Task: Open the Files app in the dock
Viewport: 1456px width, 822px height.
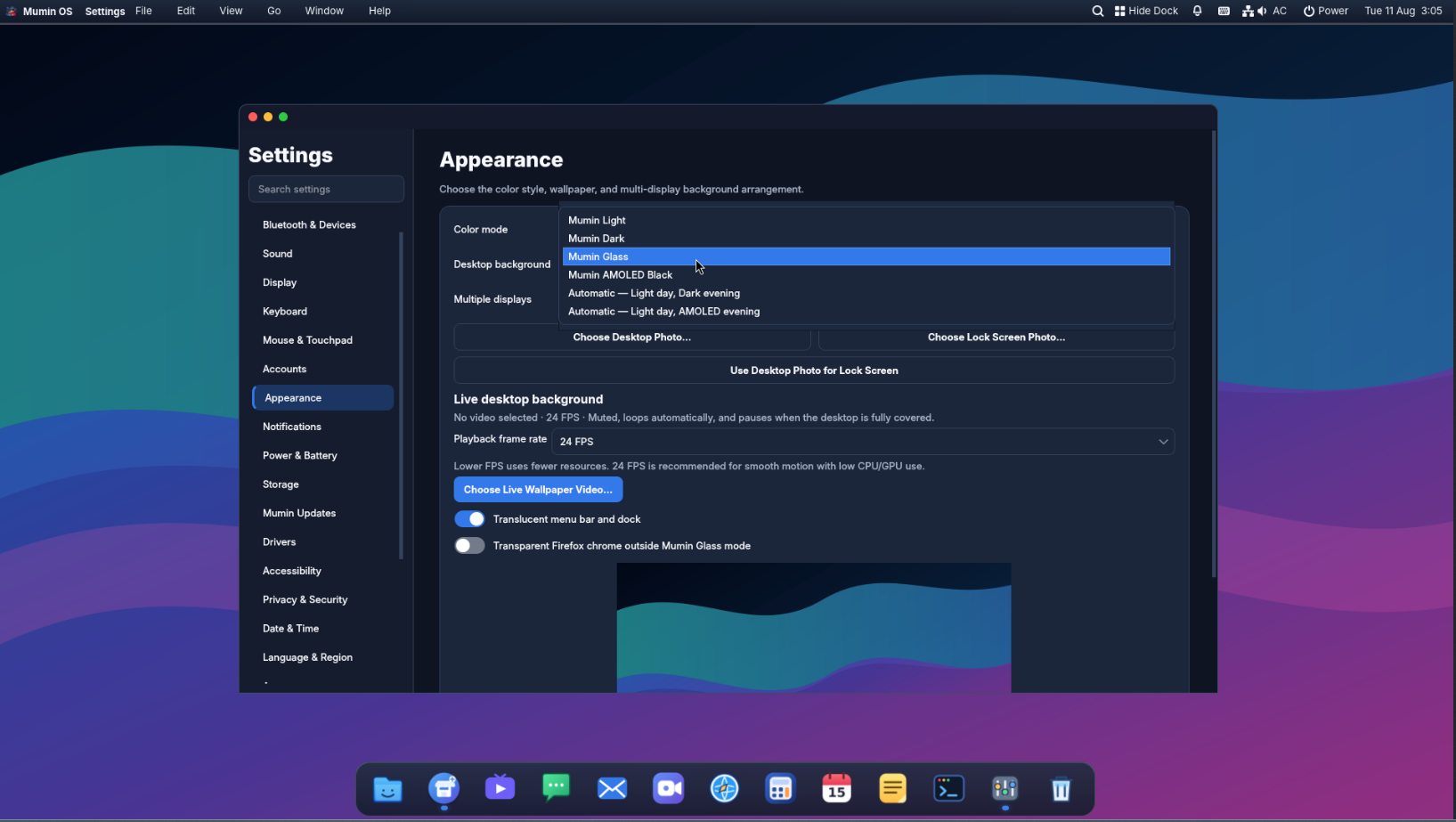Action: (x=387, y=789)
